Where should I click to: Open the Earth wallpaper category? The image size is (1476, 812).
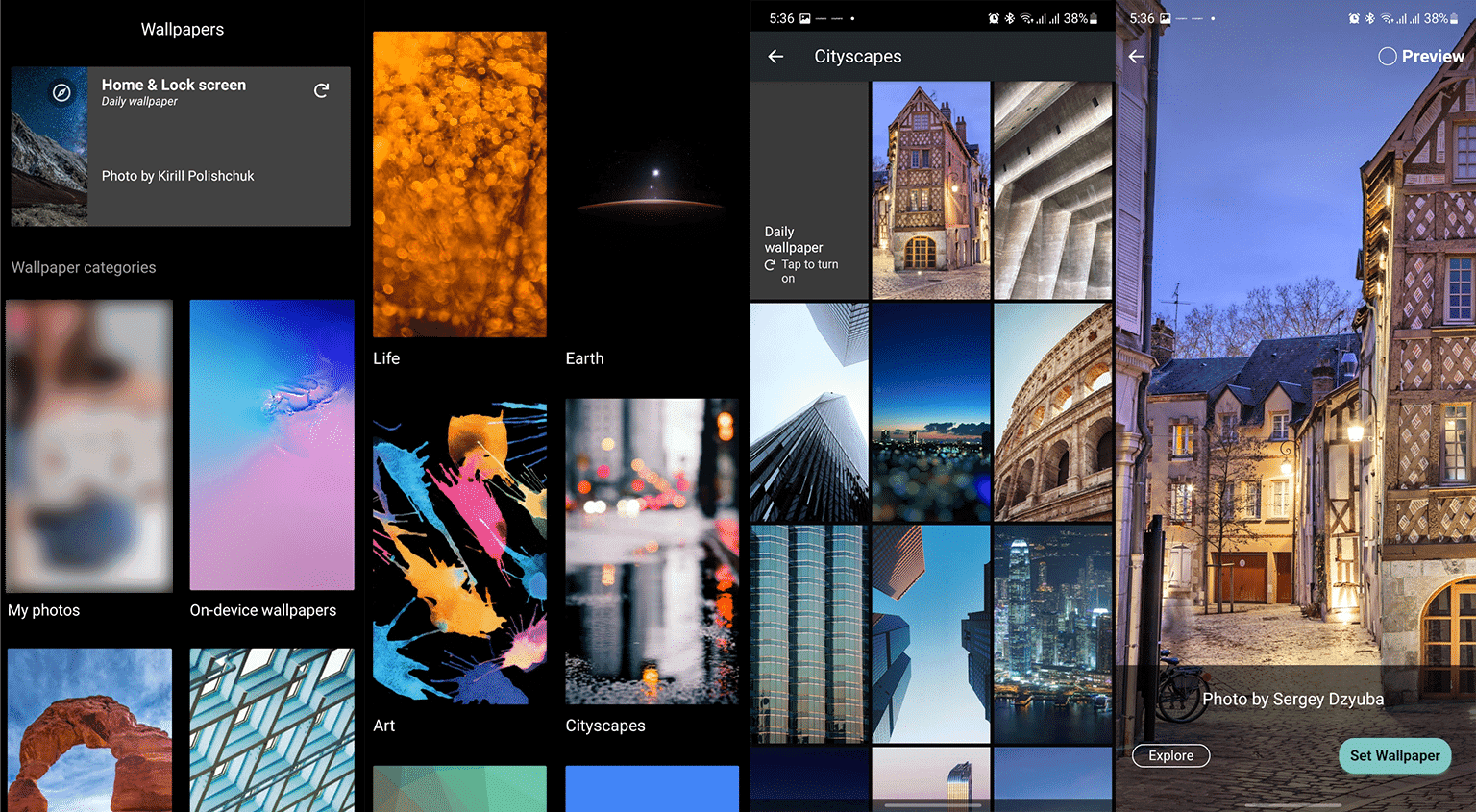(x=652, y=185)
